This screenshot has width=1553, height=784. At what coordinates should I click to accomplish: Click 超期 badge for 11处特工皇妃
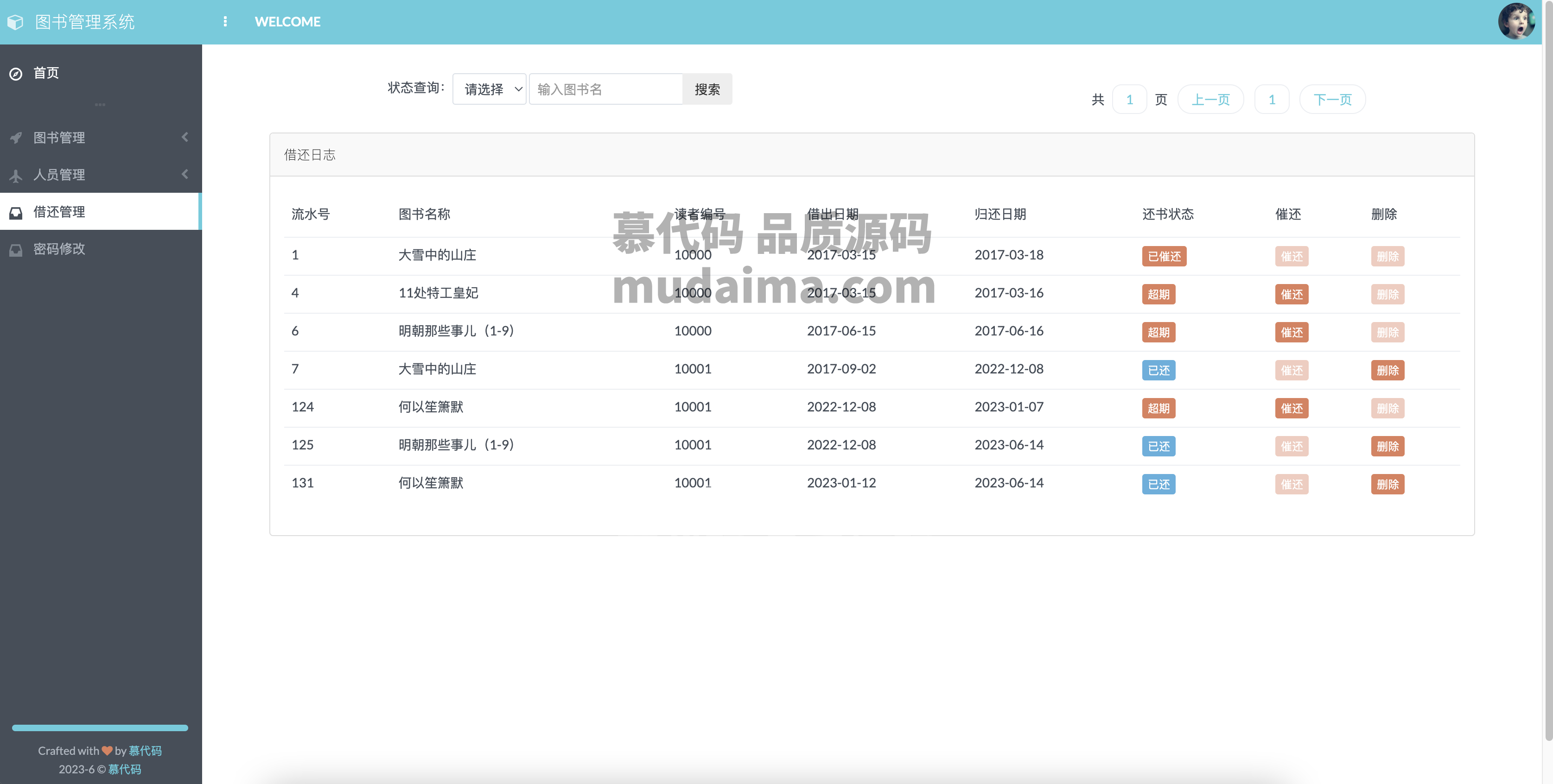tap(1158, 294)
